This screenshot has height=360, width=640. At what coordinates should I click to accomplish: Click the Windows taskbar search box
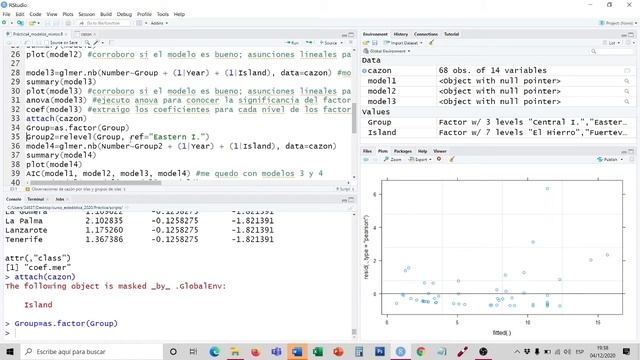[92, 351]
